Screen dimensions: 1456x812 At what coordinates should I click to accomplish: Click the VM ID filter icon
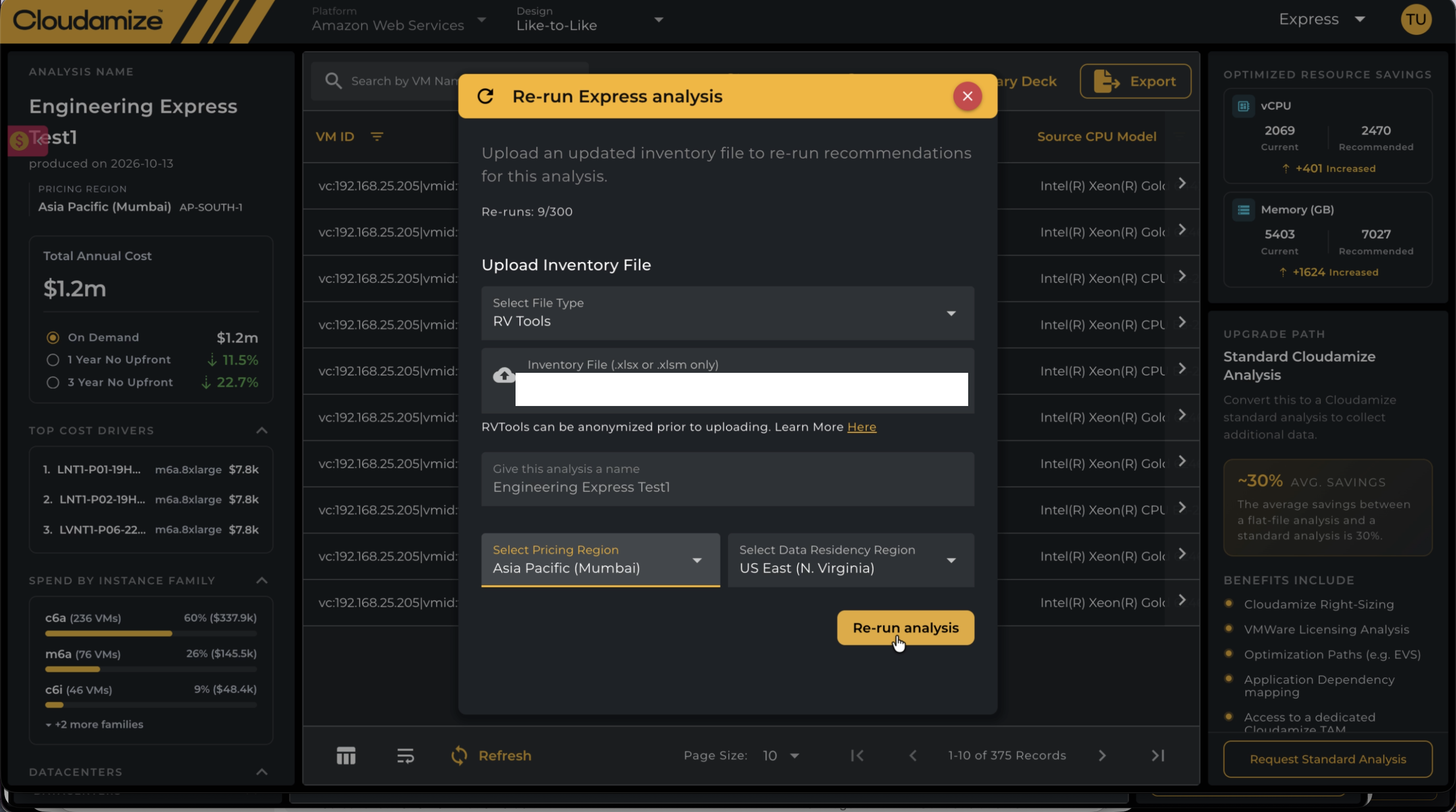(x=377, y=137)
